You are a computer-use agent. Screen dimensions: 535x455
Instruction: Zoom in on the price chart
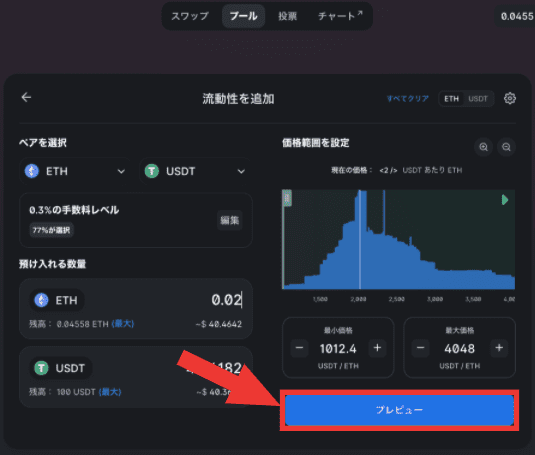click(x=483, y=147)
